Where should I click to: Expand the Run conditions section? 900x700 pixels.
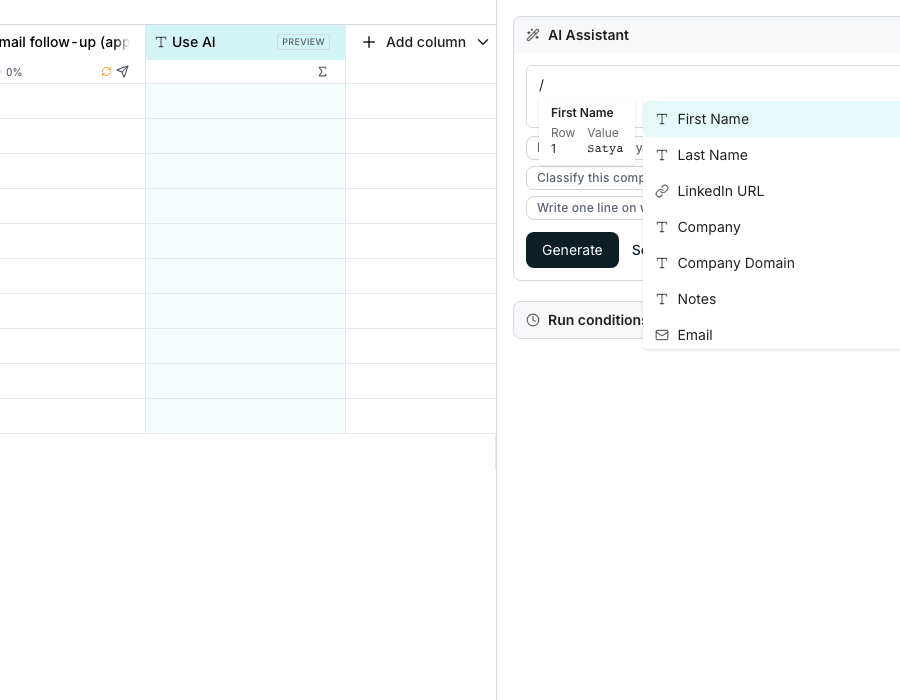point(579,320)
